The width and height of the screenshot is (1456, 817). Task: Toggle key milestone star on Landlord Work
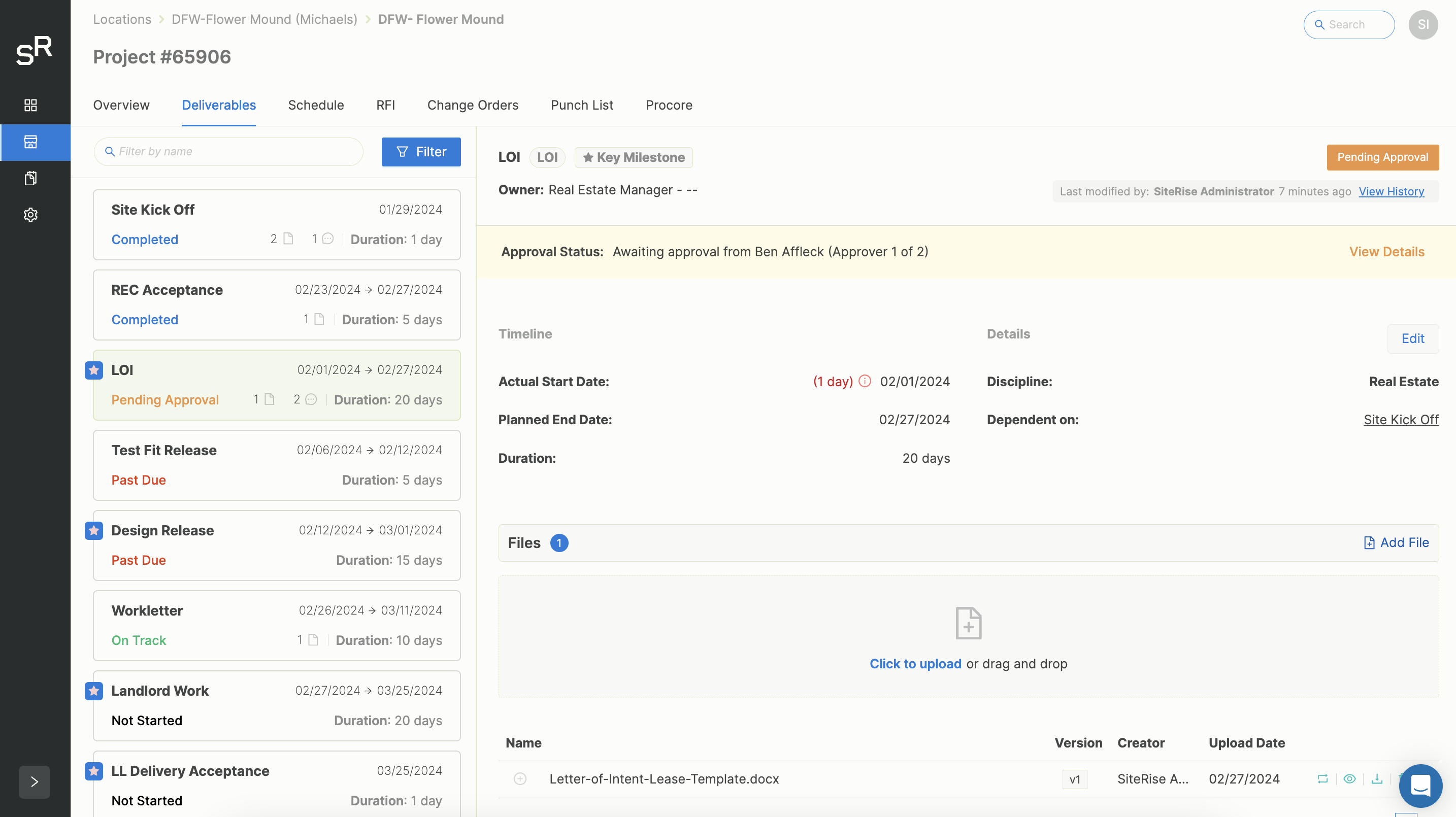(94, 691)
